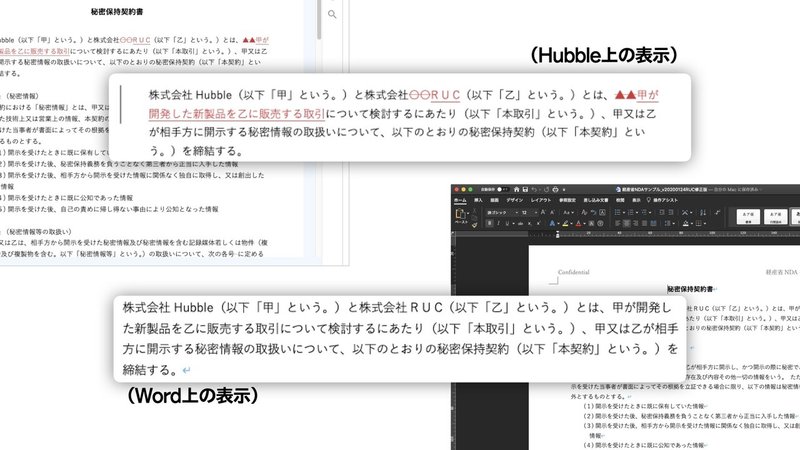Toggle Strikethrough formatting

pyautogui.click(x=520, y=223)
